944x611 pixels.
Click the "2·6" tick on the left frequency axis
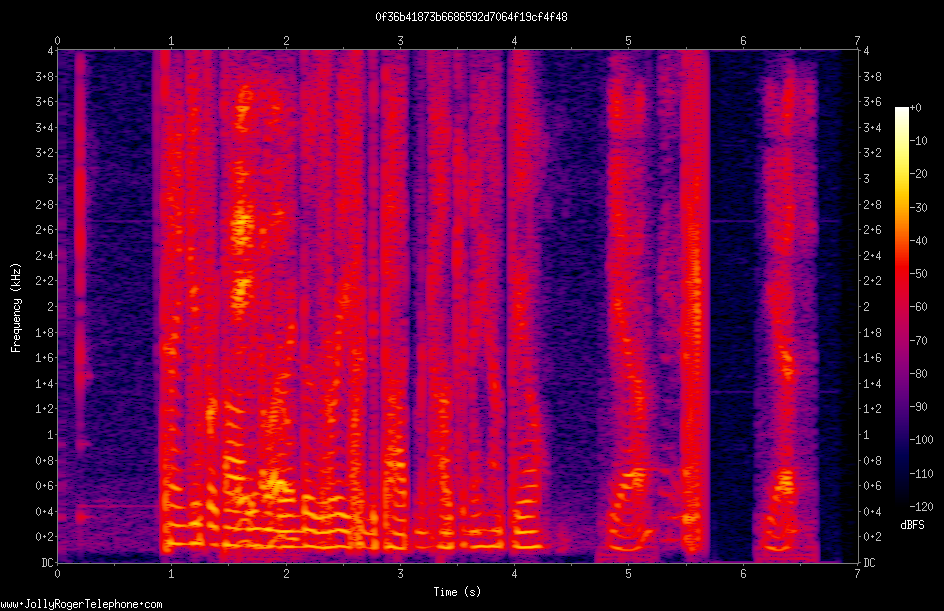click(x=44, y=230)
